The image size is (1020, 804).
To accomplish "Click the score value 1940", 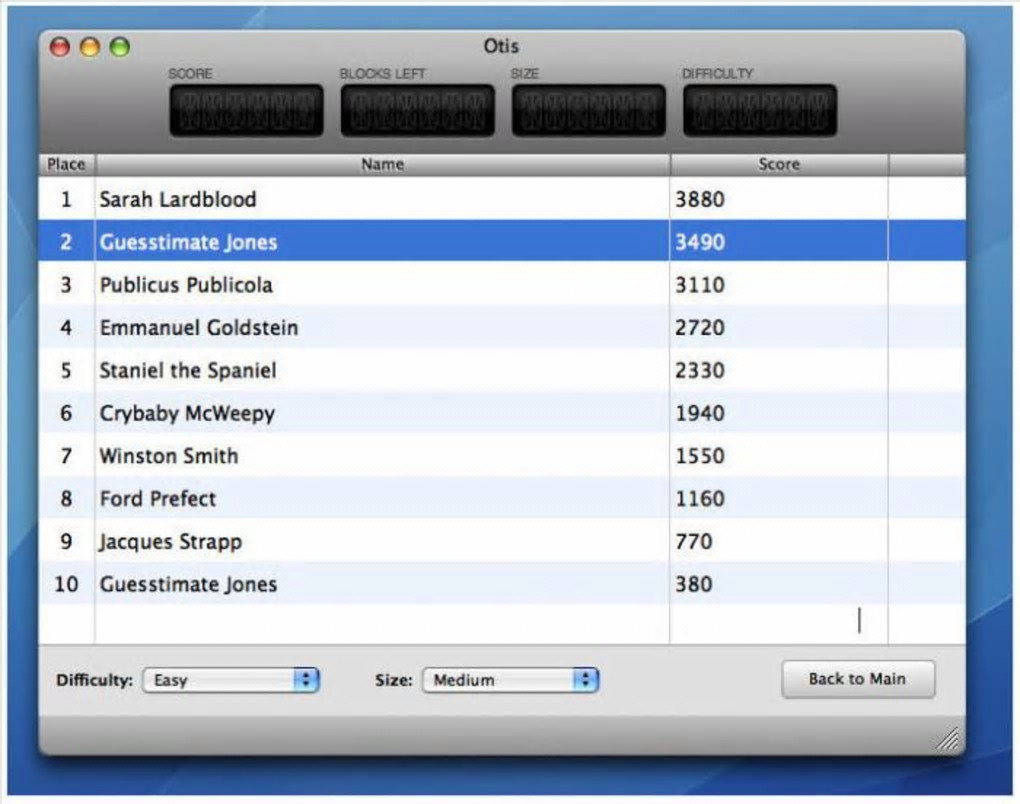I will pos(700,413).
